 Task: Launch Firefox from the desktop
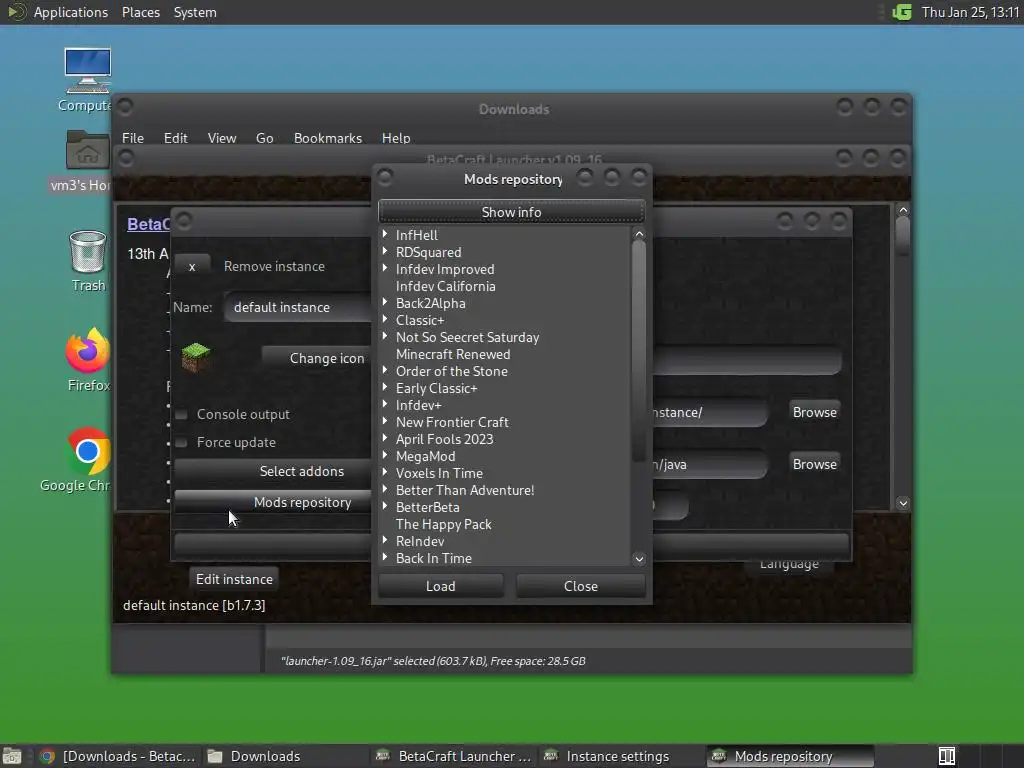pyautogui.click(x=88, y=351)
